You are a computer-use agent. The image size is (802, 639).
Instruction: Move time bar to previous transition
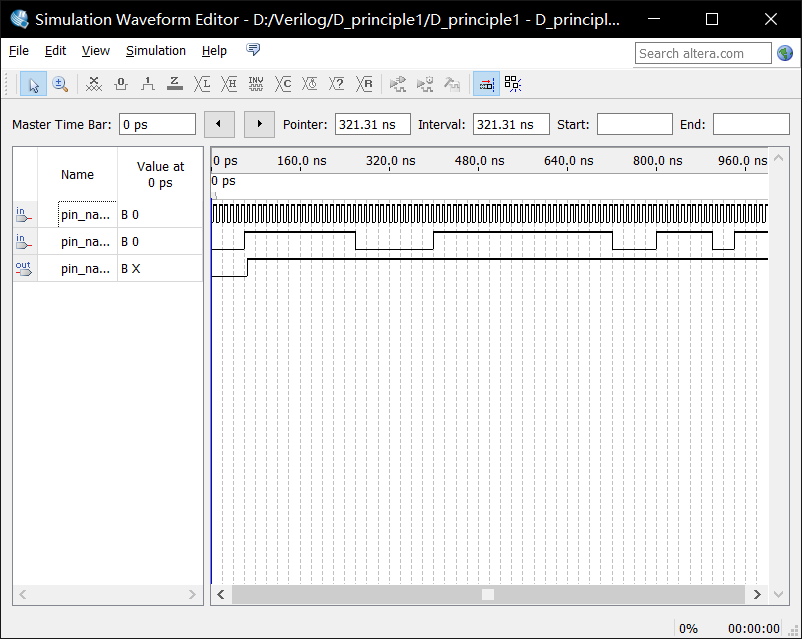tap(219, 124)
